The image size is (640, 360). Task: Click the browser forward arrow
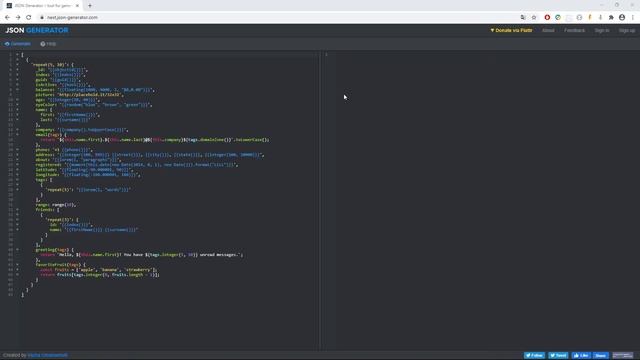pos(18,18)
